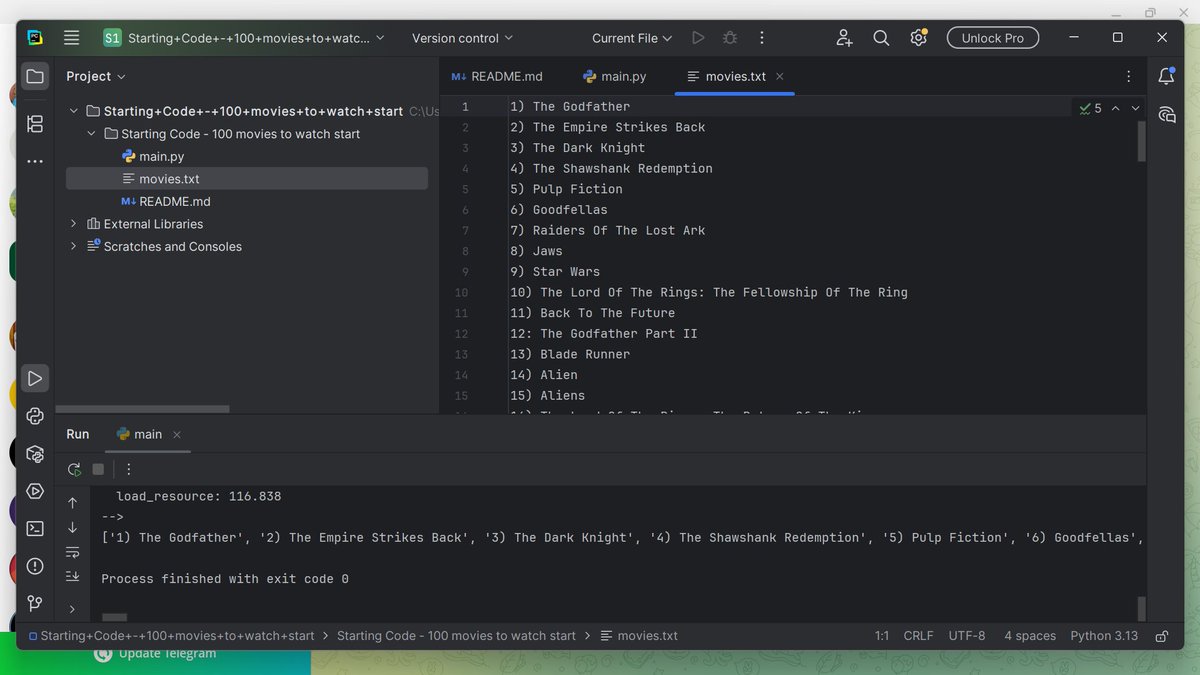This screenshot has height=675, width=1200.
Task: Open Current File run configuration dropdown
Action: coord(632,38)
